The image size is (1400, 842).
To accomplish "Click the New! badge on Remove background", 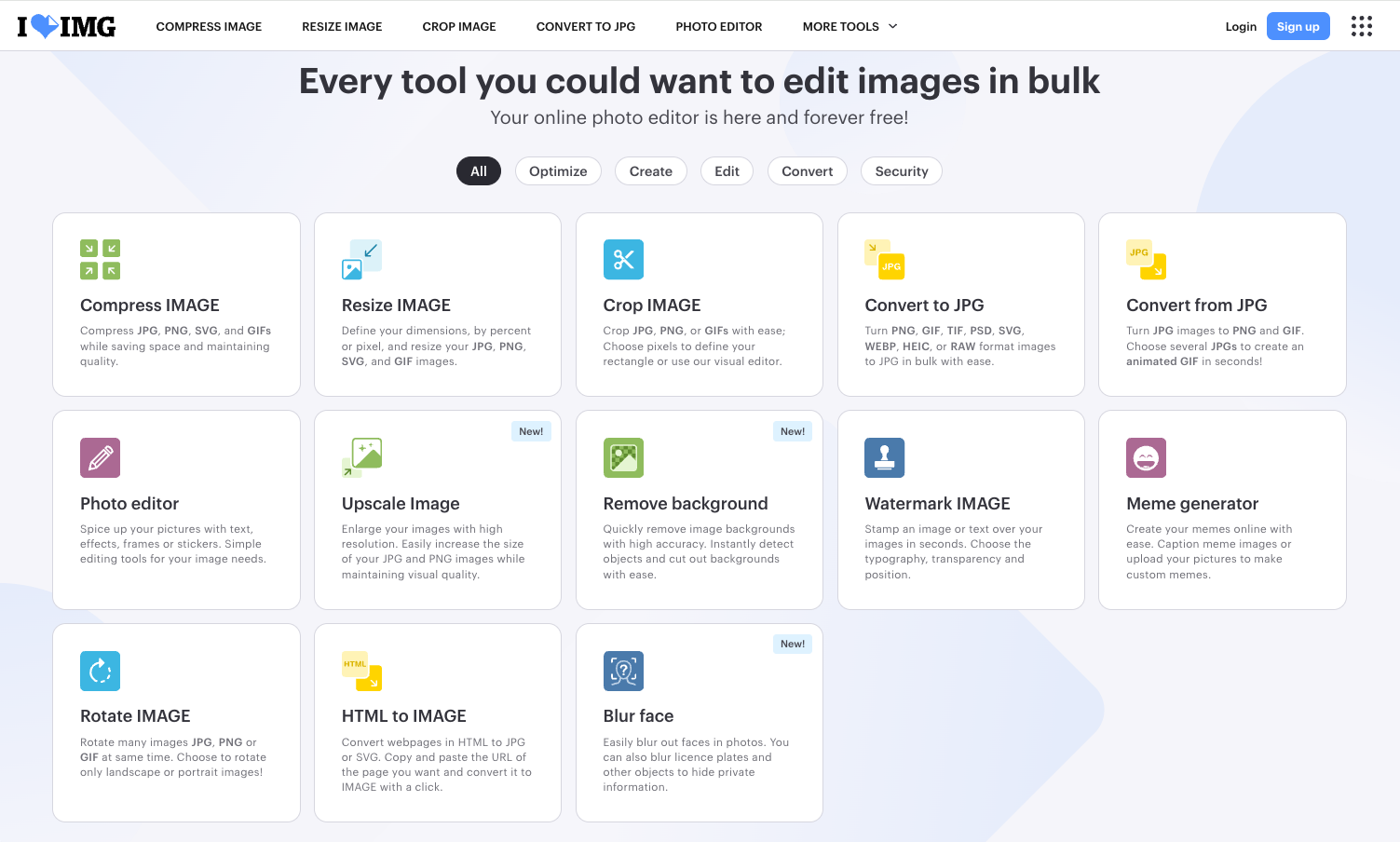I will [793, 431].
